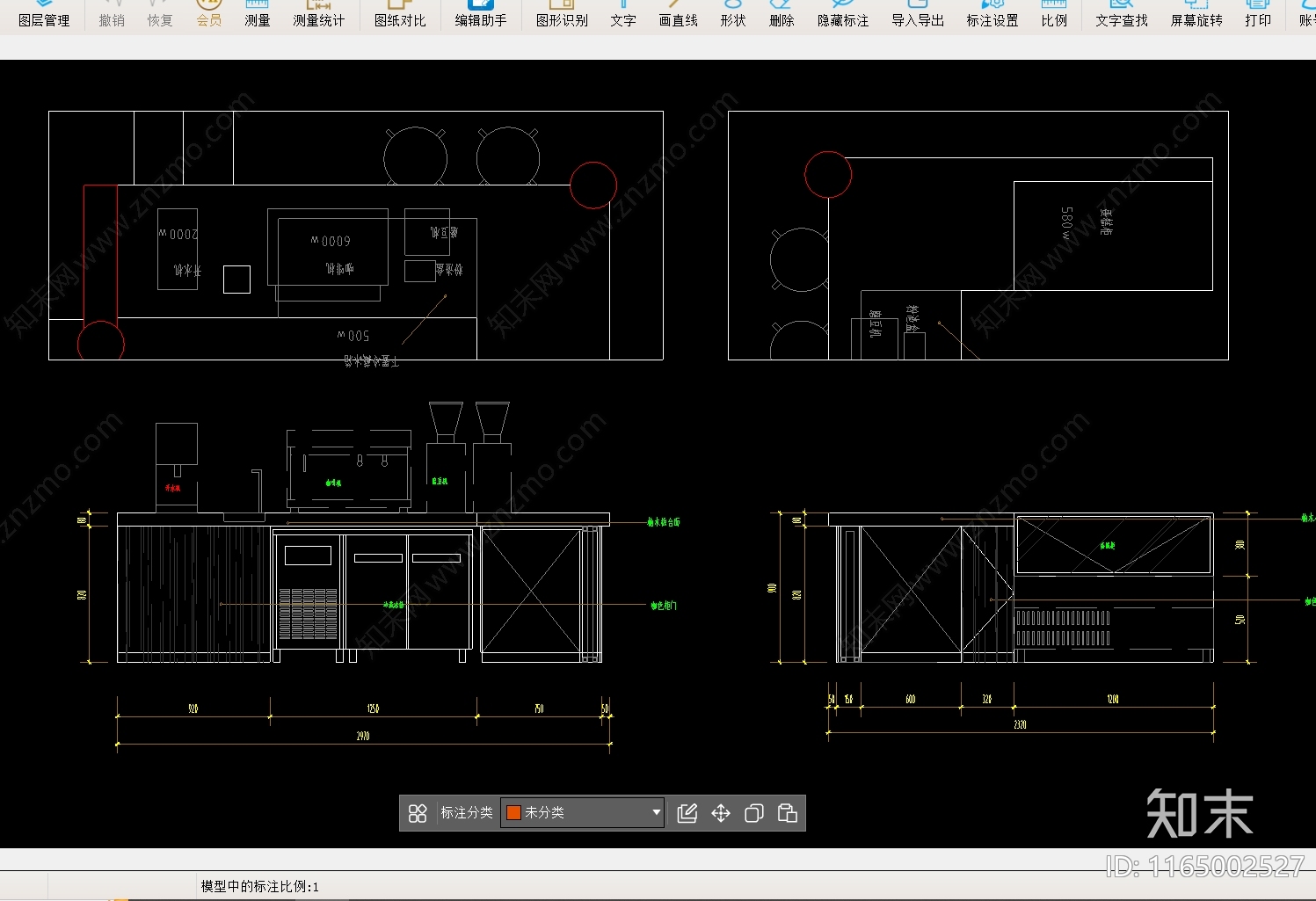This screenshot has width=1316, height=901.
Task: Select the 920 dimension text
Action: [193, 708]
